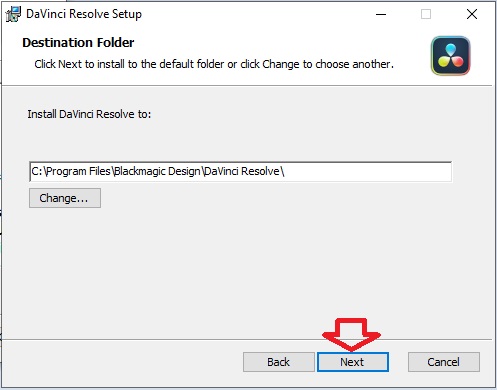497x390 pixels.
Task: Click the Next button to continue installation
Action: [x=353, y=362]
